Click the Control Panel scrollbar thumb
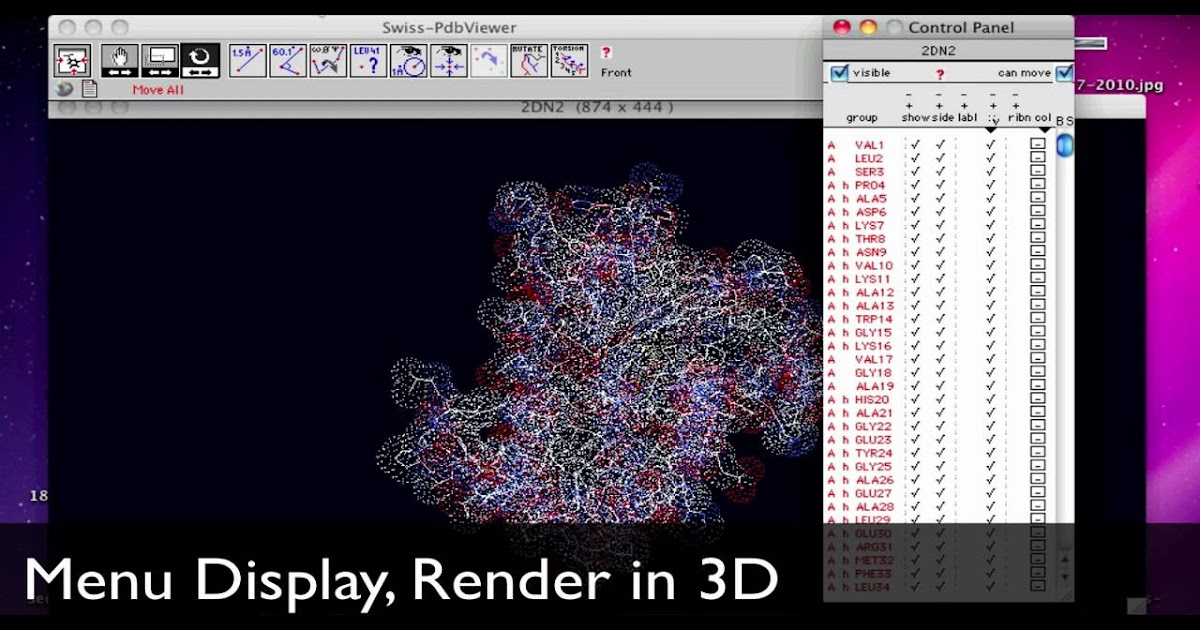This screenshot has width=1200, height=630. [1064, 146]
